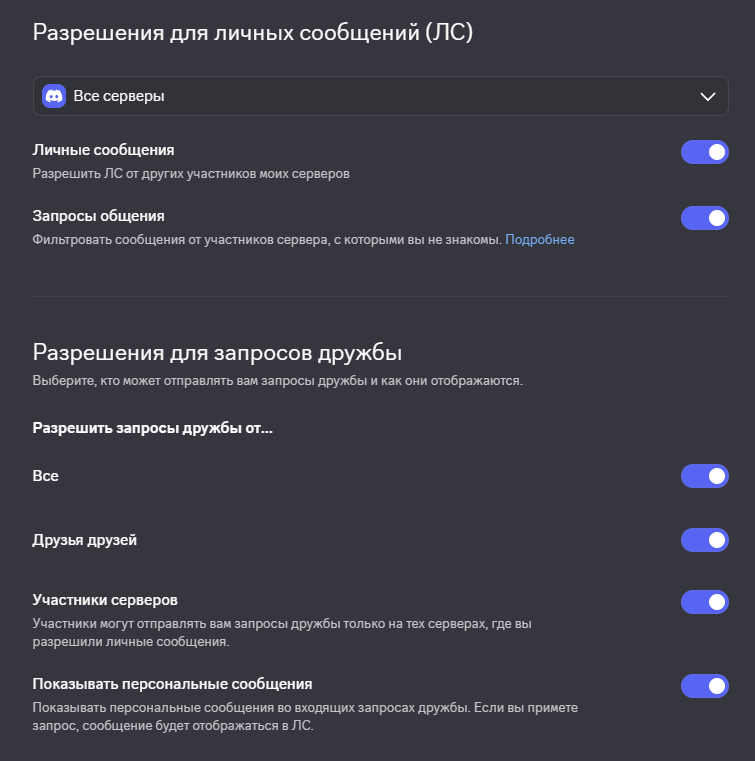Image resolution: width=755 pixels, height=761 pixels.
Task: Click the description "Разрешить ЛС от других участников"
Action: coord(145,173)
